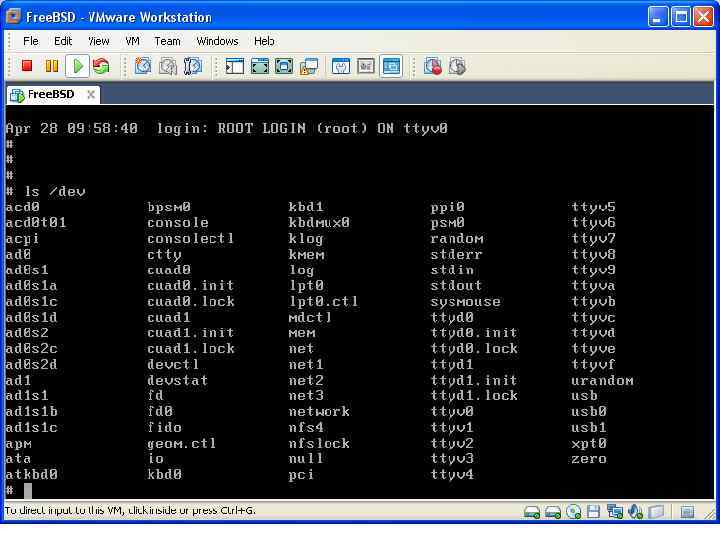
Task: Toggle the sidebar panel toolbar icon
Action: point(235,67)
